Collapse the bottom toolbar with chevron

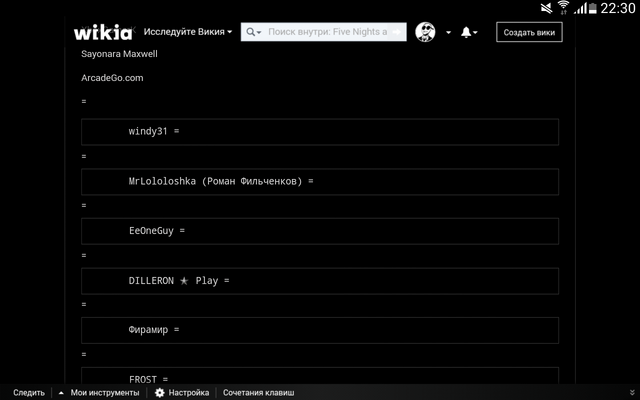point(632,393)
